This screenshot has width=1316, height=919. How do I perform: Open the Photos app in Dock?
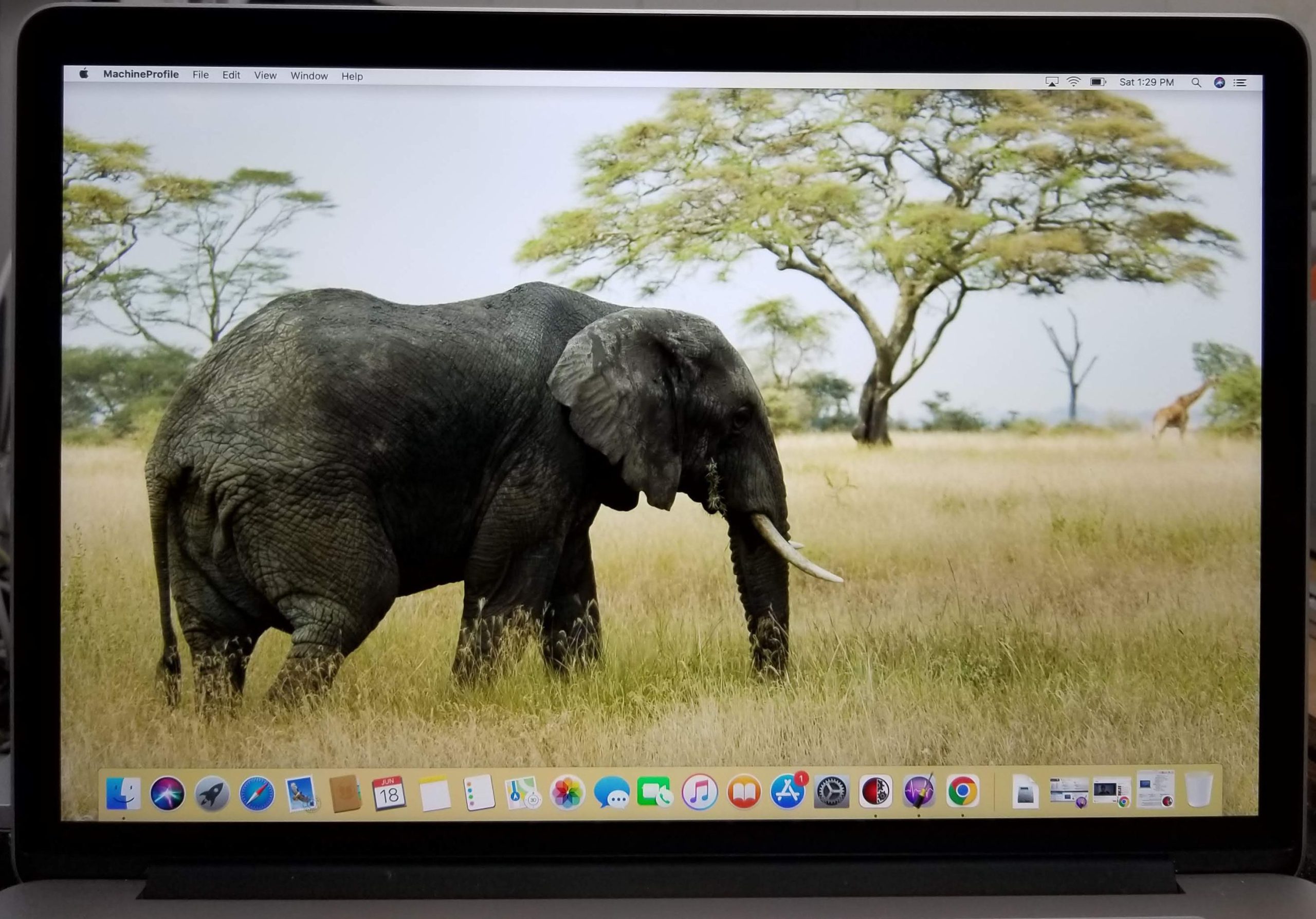(566, 793)
